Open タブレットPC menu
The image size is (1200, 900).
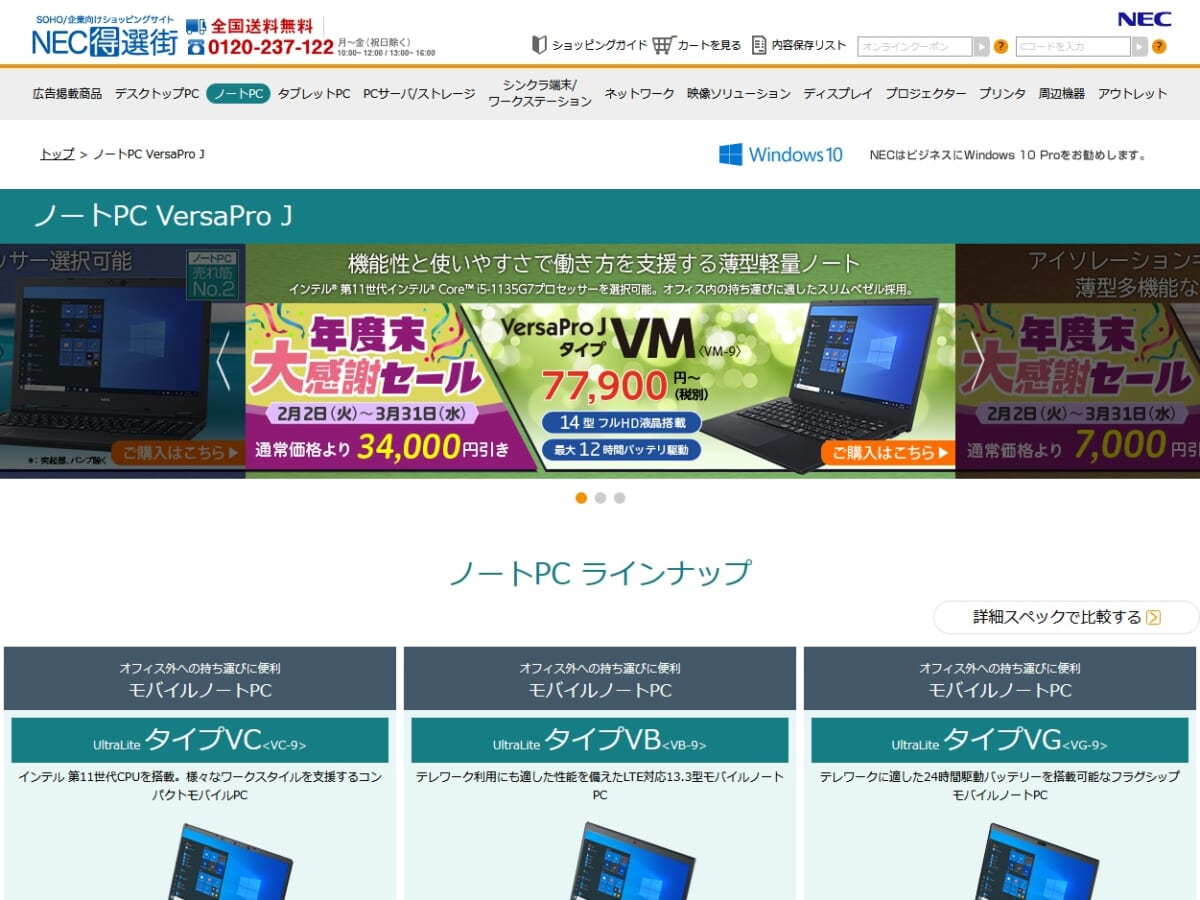[314, 94]
